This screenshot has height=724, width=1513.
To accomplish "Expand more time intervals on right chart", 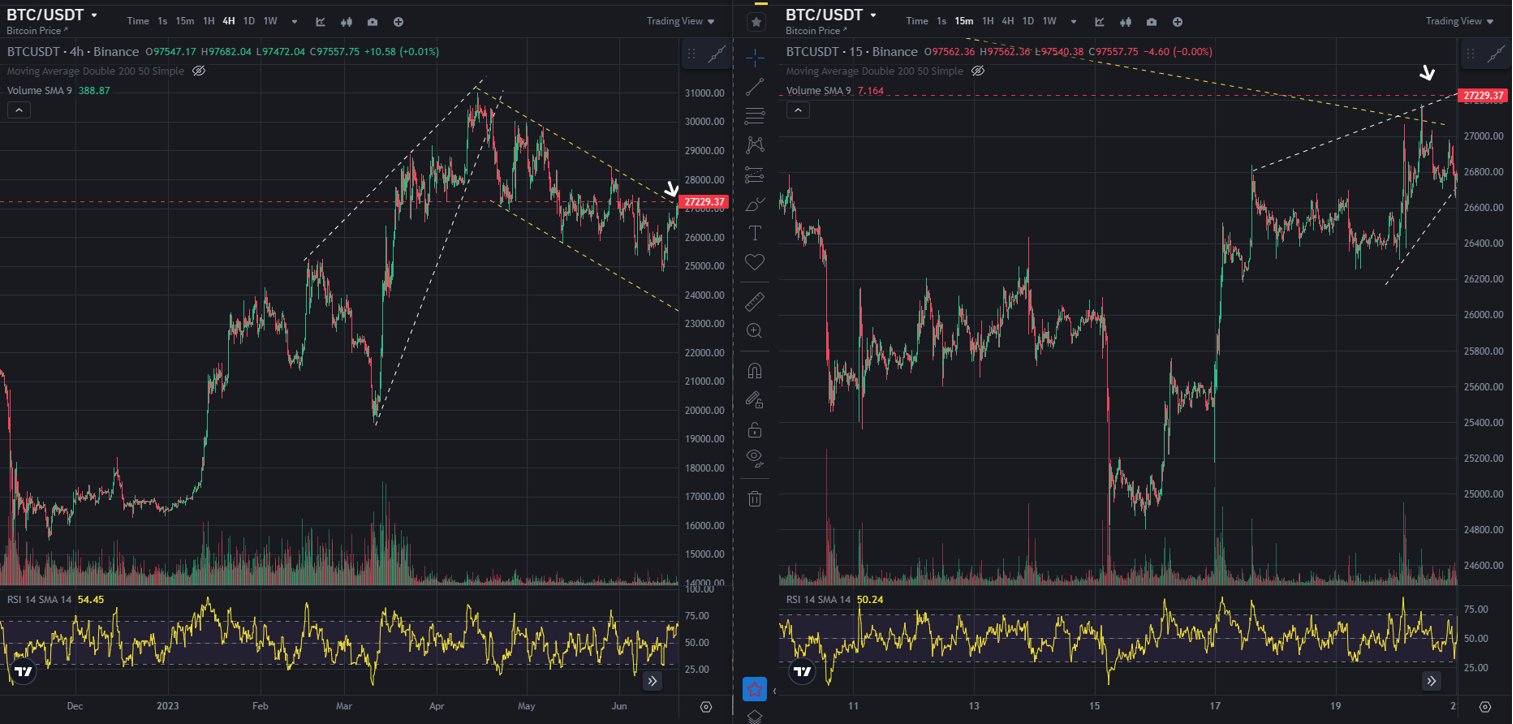I will pyautogui.click(x=1074, y=22).
